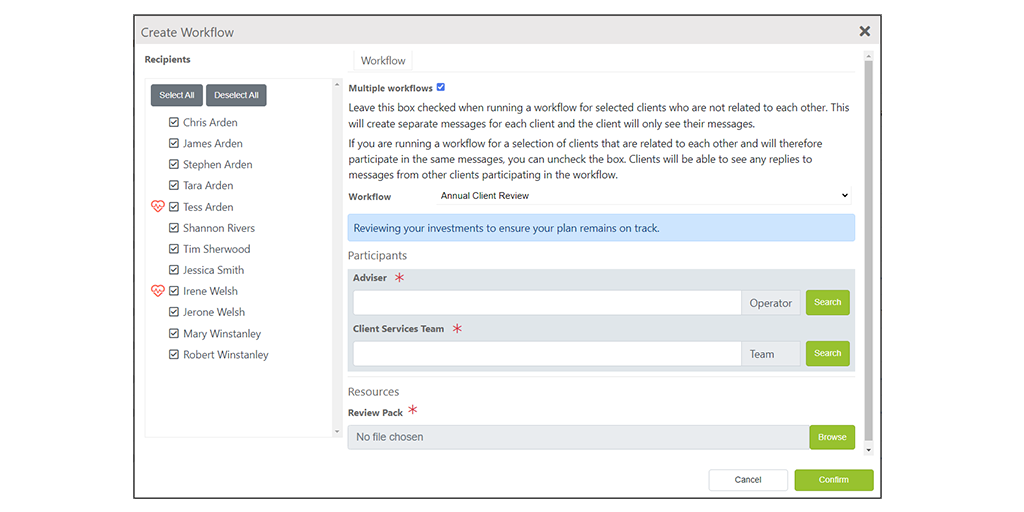This screenshot has height=512, width=1024.
Task: Click the Adviser input field
Action: 547,303
